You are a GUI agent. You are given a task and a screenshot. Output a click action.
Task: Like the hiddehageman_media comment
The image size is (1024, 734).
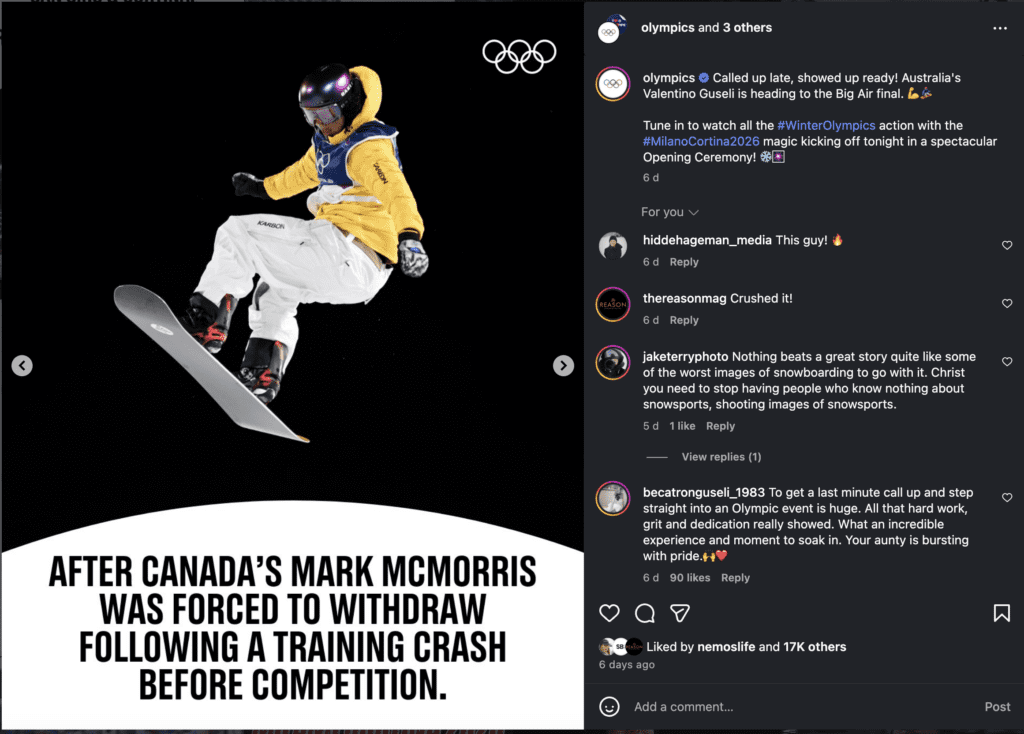click(1007, 245)
